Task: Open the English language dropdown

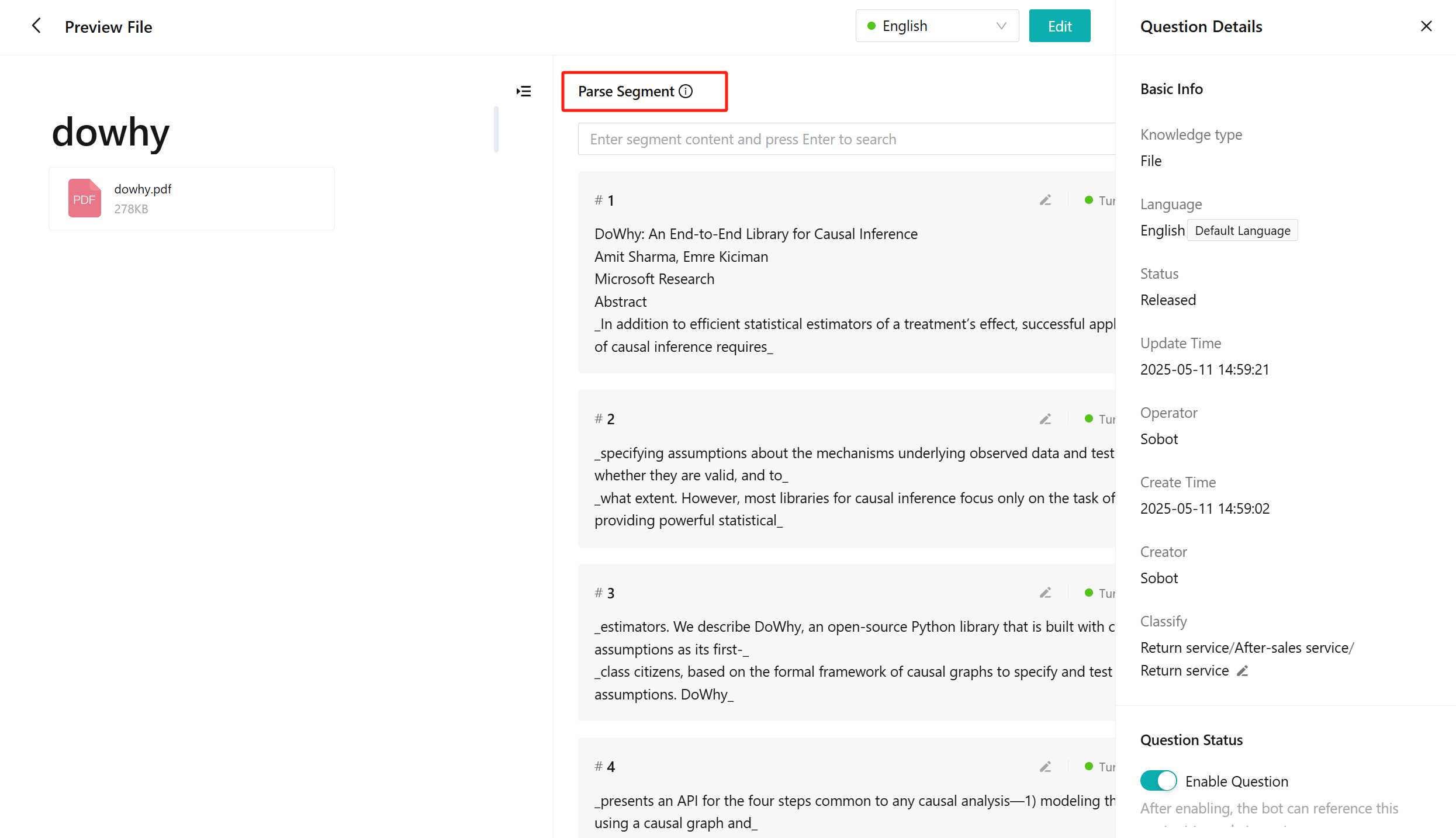Action: point(937,26)
